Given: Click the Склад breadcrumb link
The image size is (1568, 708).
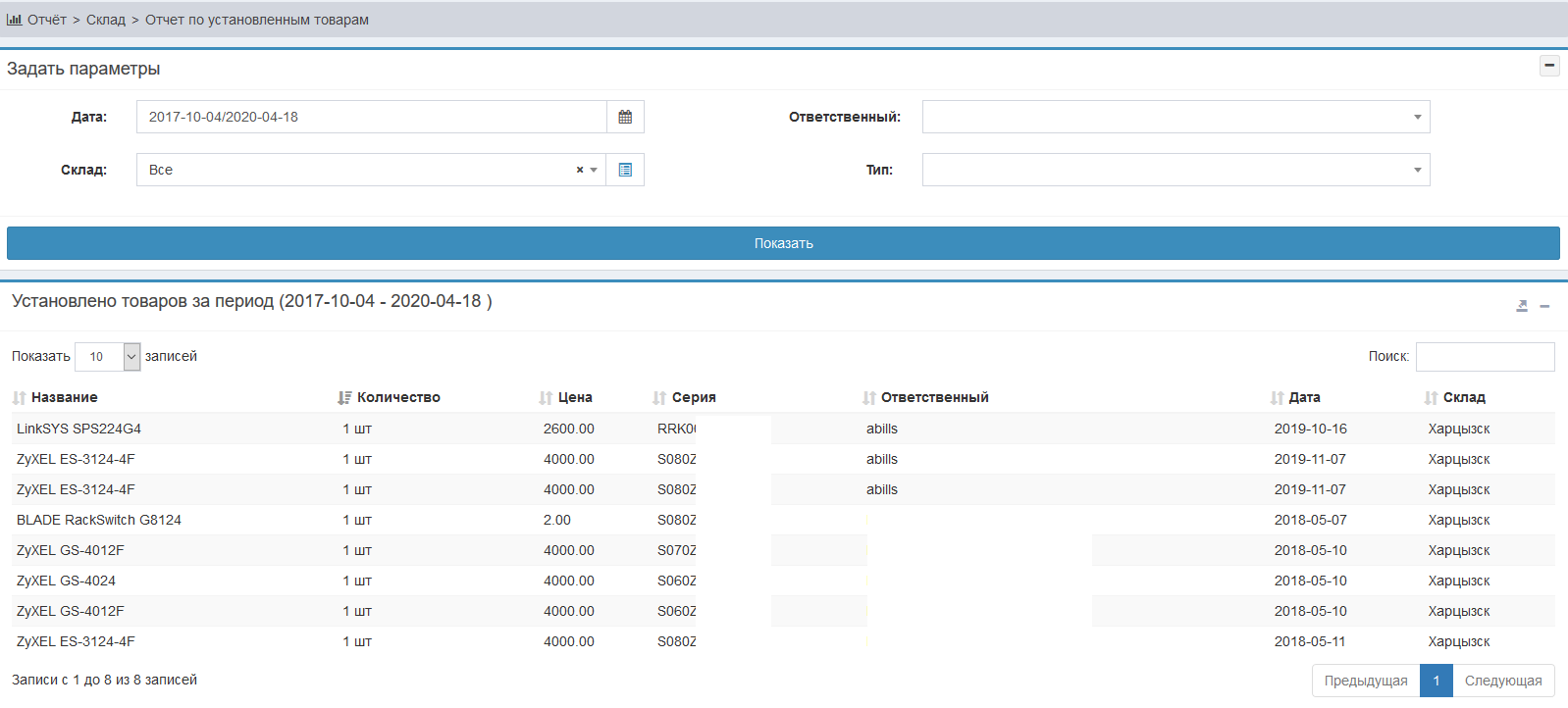Looking at the screenshot, I should (106, 20).
